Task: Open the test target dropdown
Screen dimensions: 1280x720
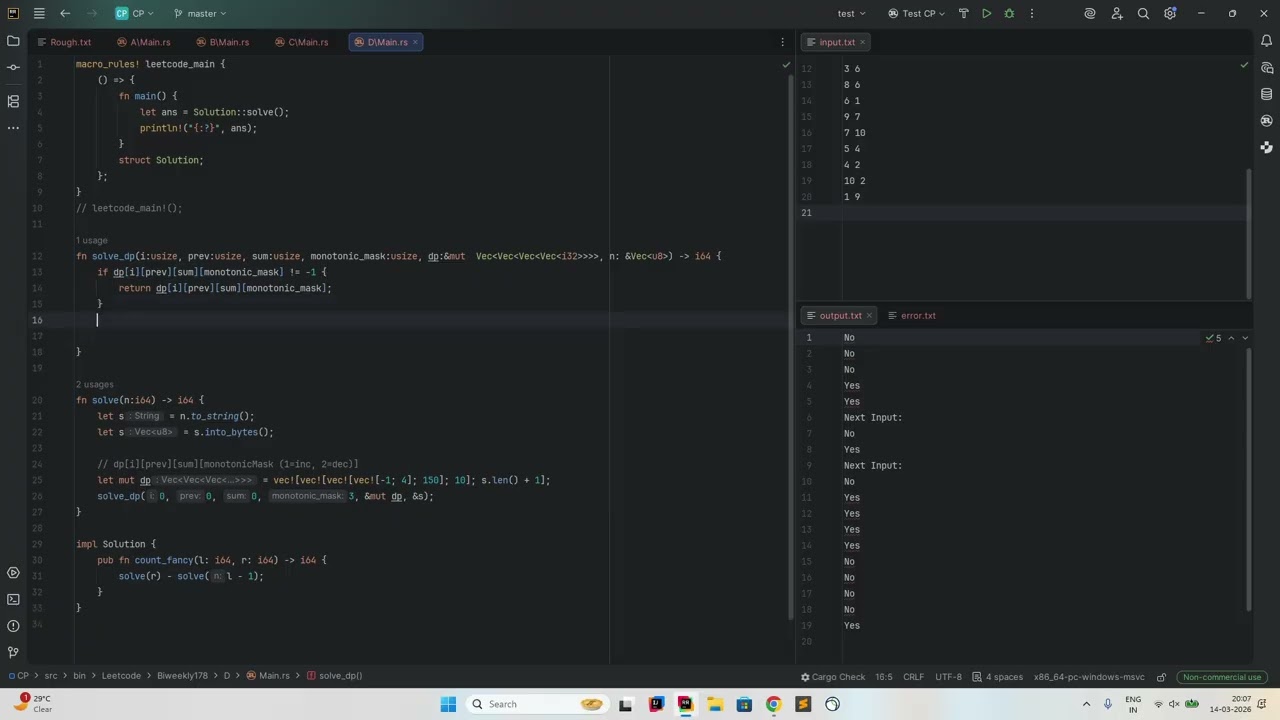Action: (x=851, y=14)
